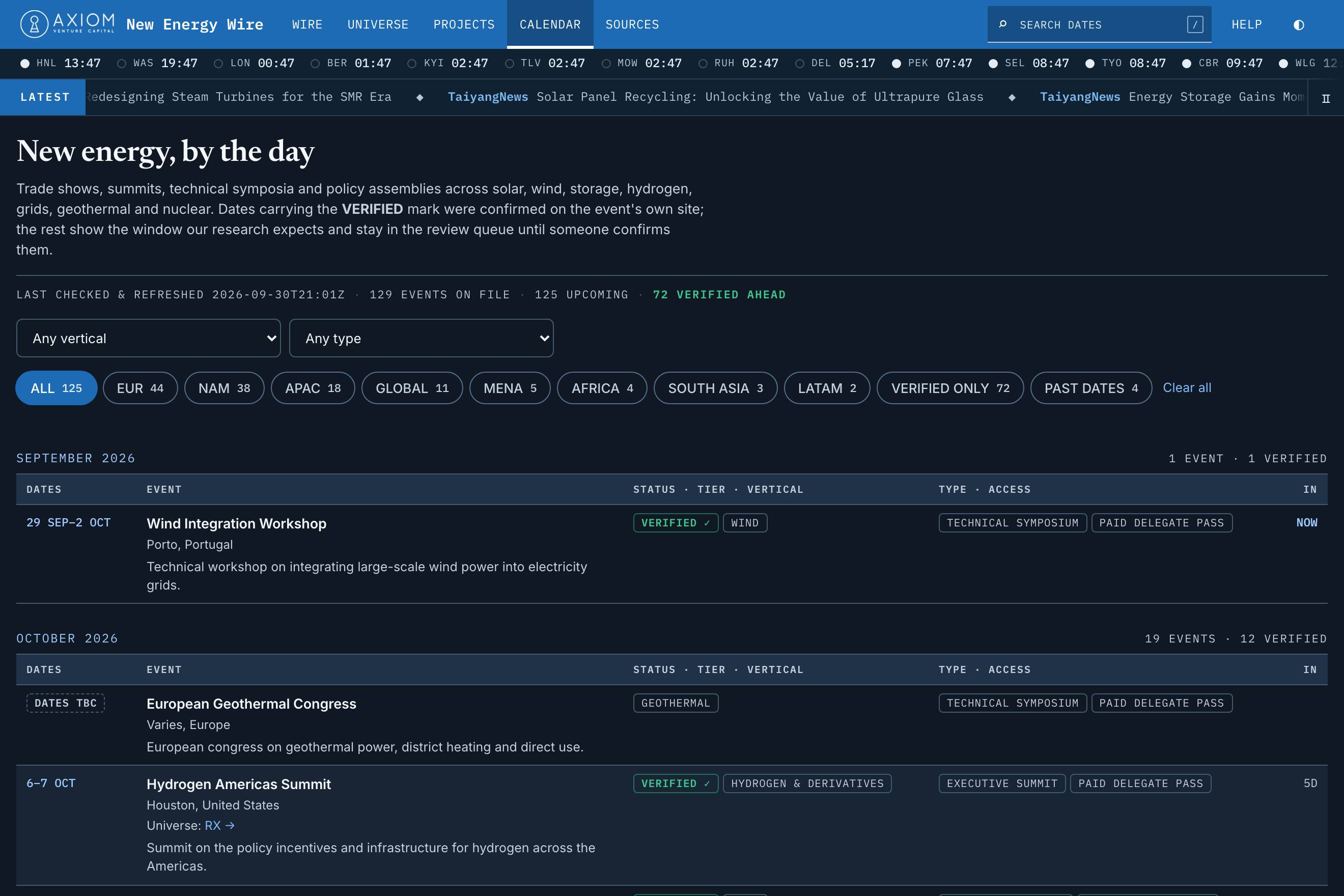The image size is (1344, 896).
Task: Open the Universe nav tab
Action: coord(378,24)
